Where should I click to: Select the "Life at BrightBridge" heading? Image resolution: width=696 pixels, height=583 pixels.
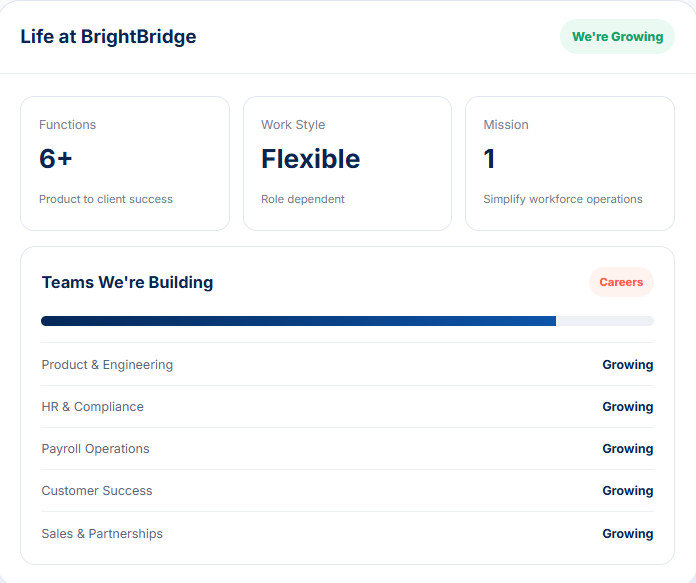point(108,36)
